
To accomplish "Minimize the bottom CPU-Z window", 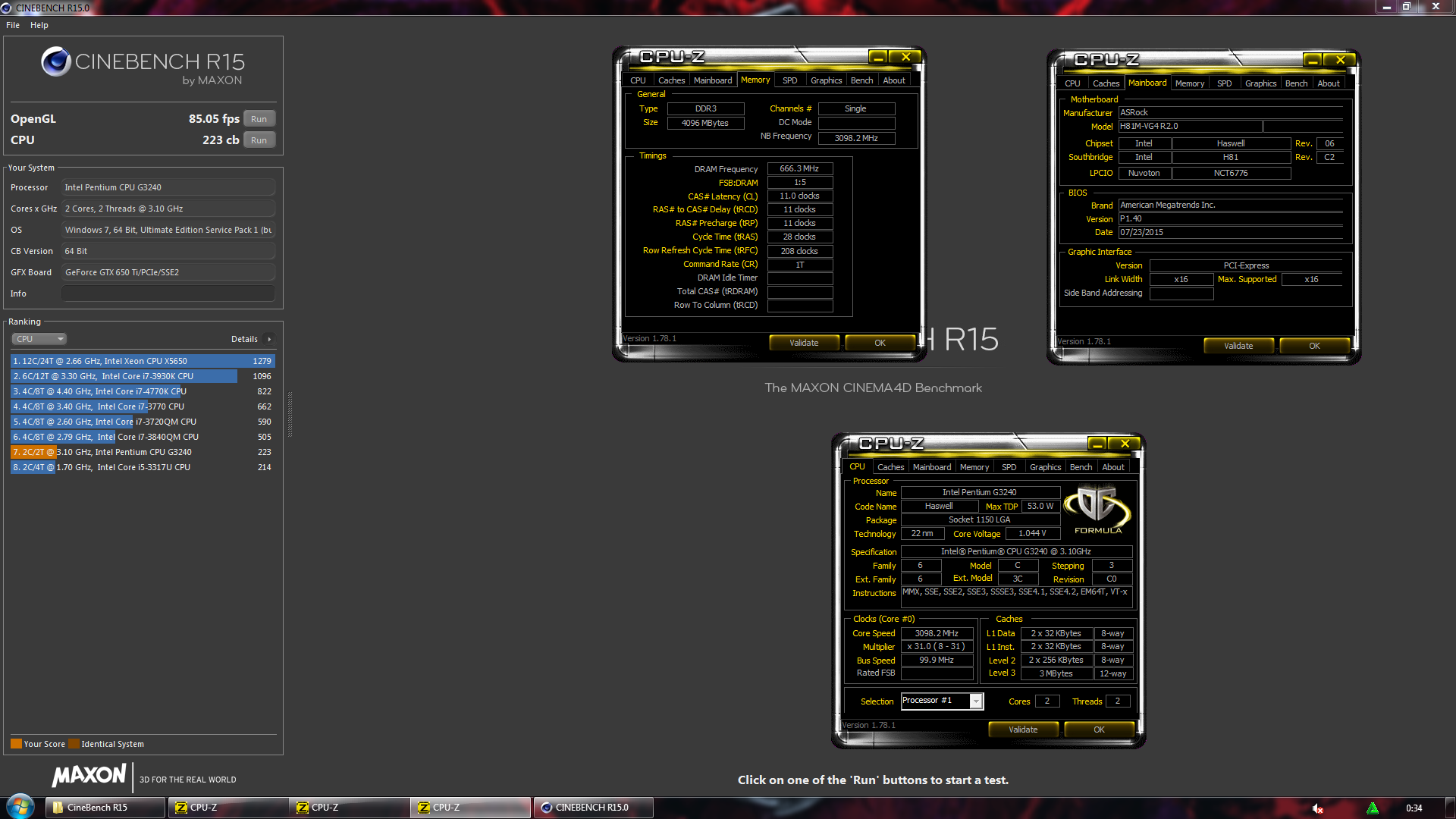I will [x=1097, y=444].
